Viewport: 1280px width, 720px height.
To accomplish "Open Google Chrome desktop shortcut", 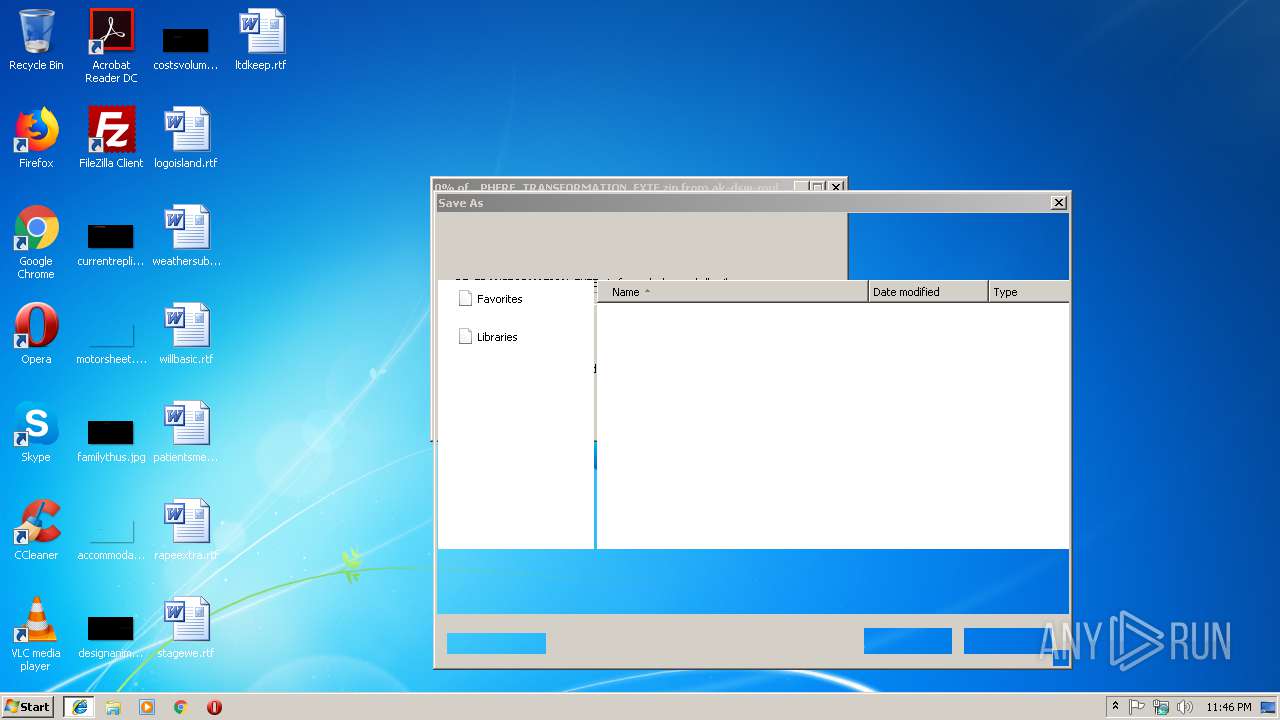I will 36,242.
